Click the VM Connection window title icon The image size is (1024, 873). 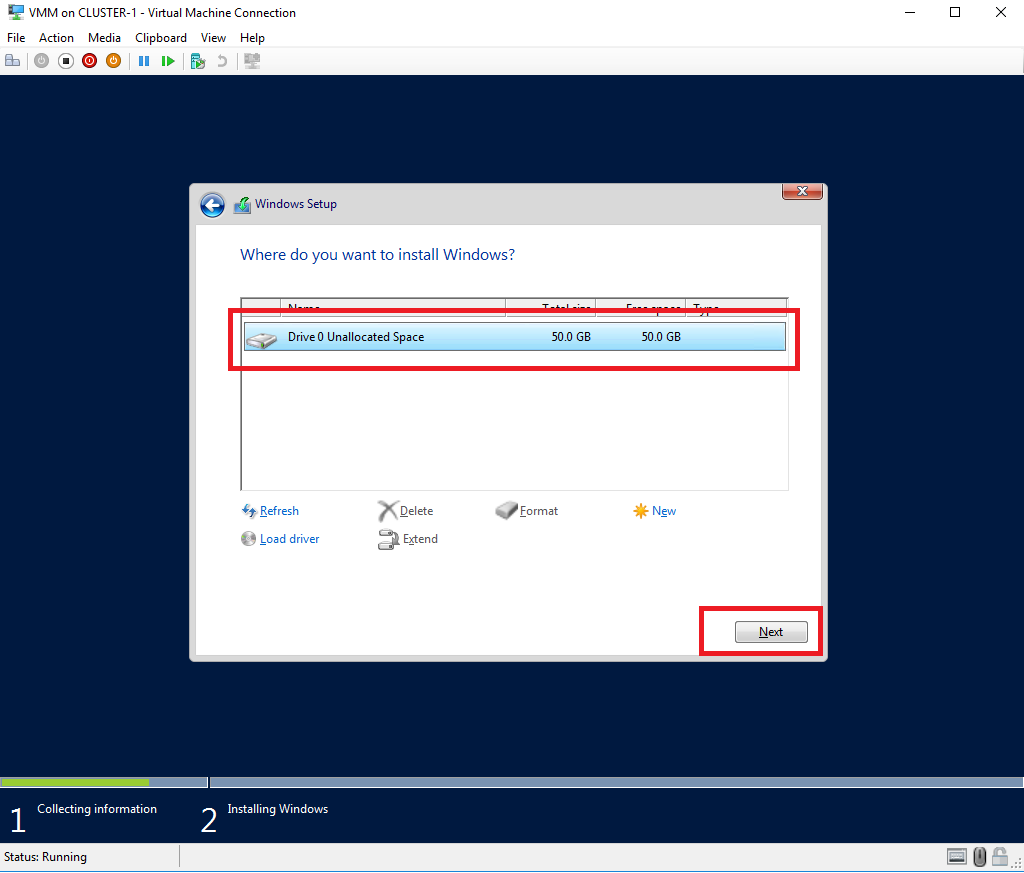[x=16, y=12]
